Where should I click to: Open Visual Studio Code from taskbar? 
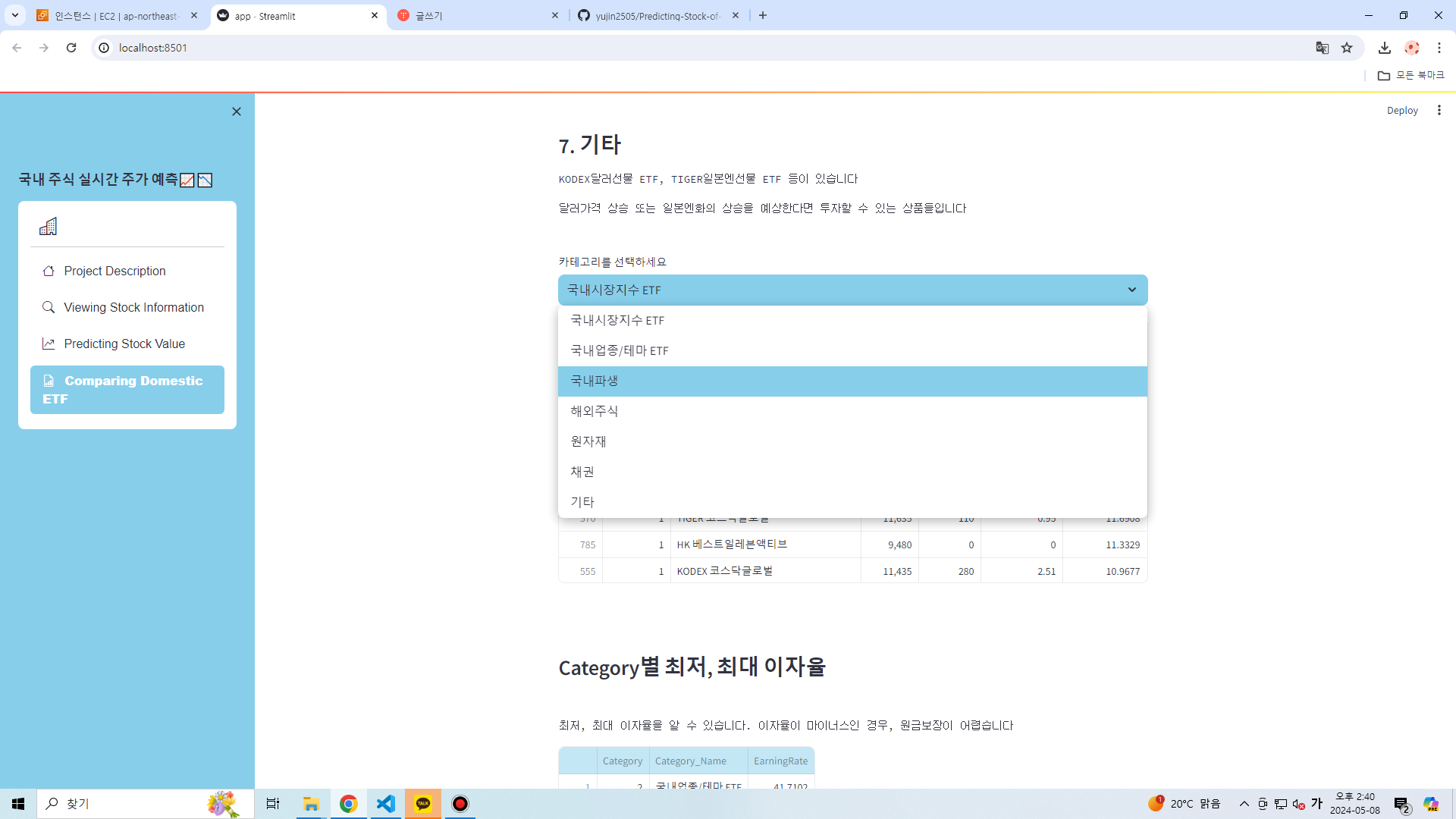[386, 803]
